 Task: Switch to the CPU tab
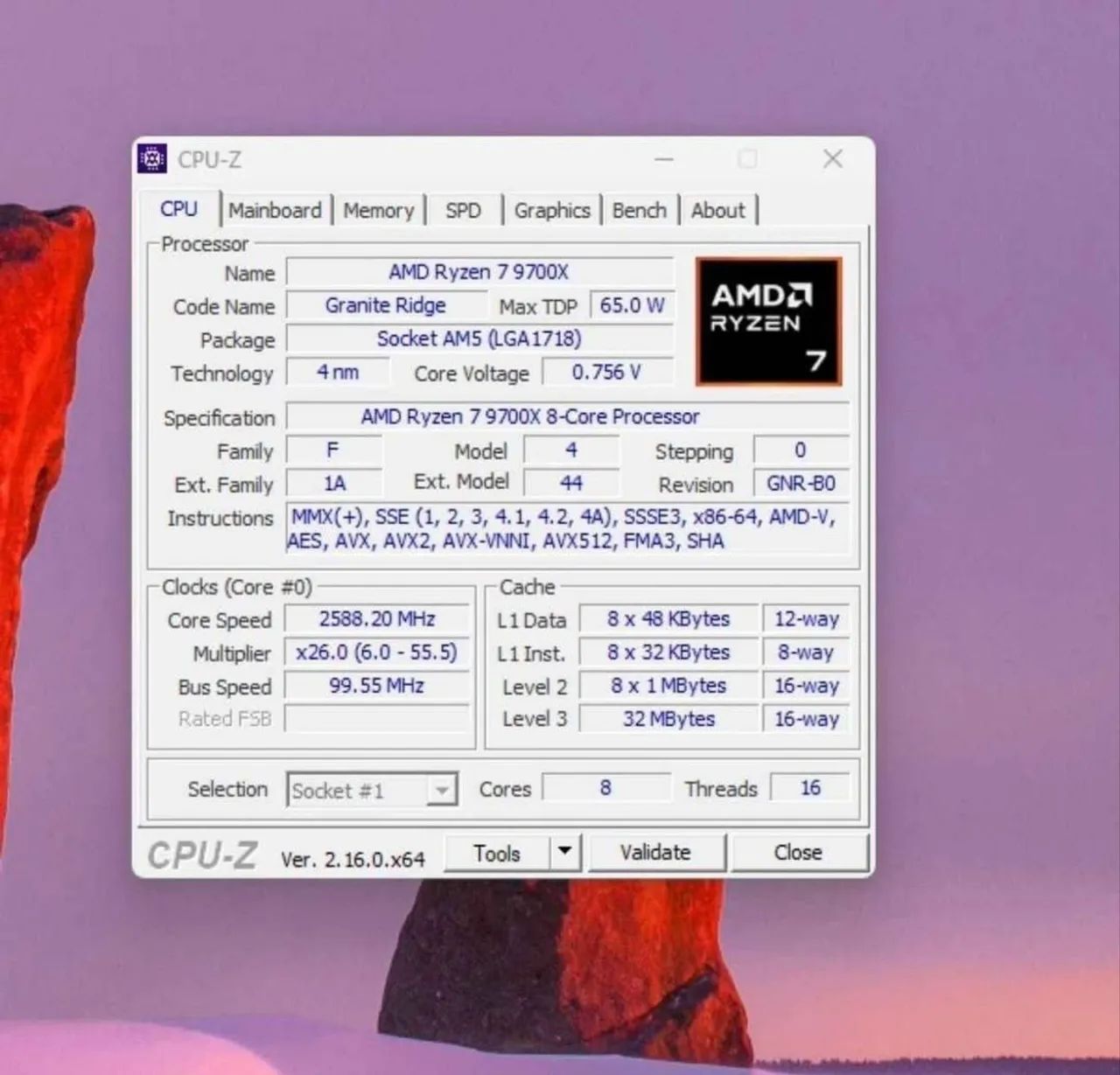[178, 209]
